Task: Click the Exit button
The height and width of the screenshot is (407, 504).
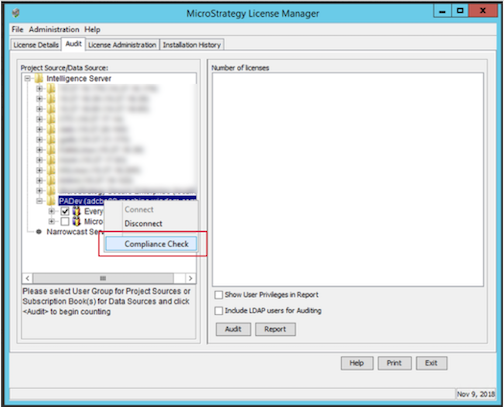Action: click(x=431, y=363)
